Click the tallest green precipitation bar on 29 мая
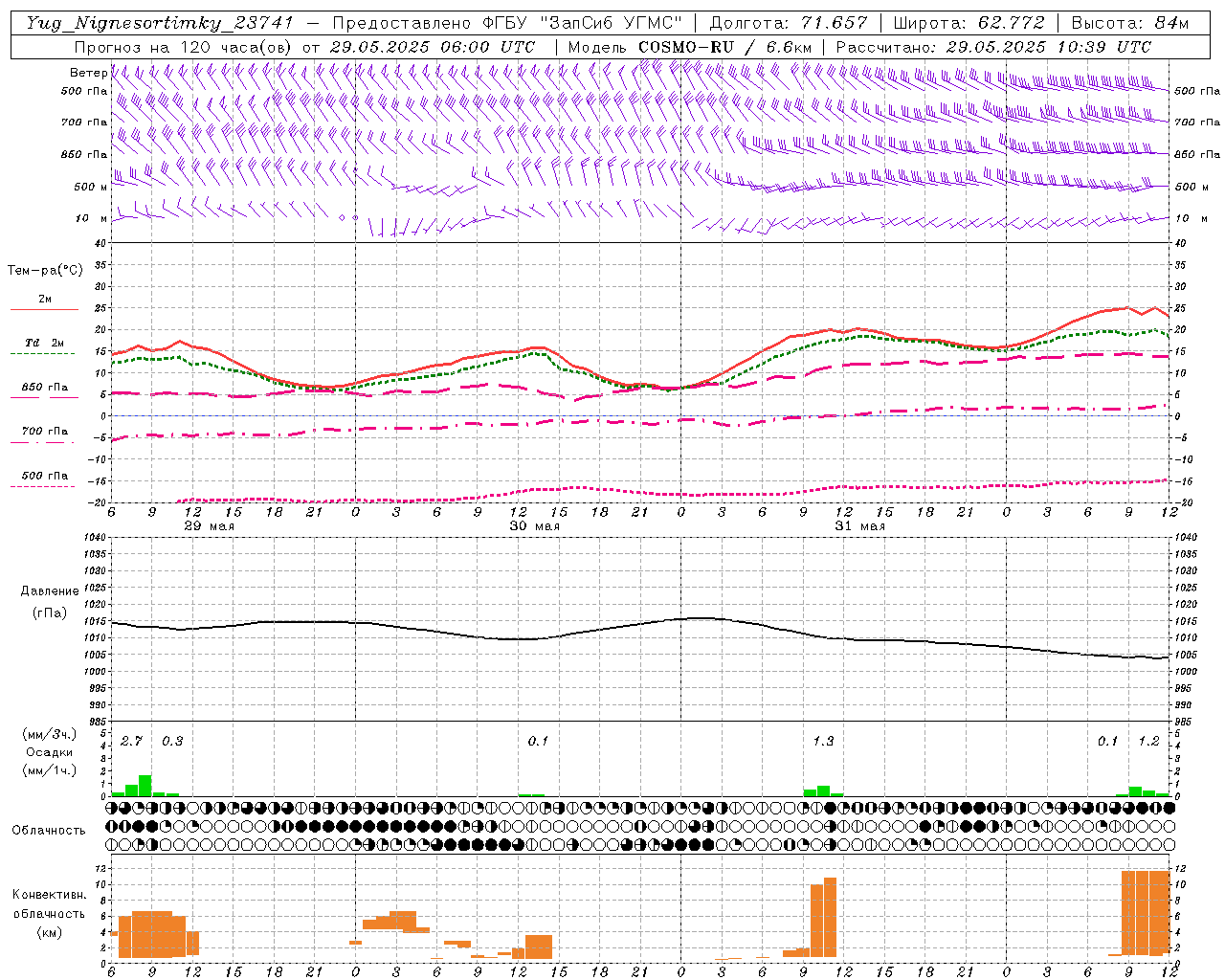This screenshot has height=980, width=1225. coord(145,786)
